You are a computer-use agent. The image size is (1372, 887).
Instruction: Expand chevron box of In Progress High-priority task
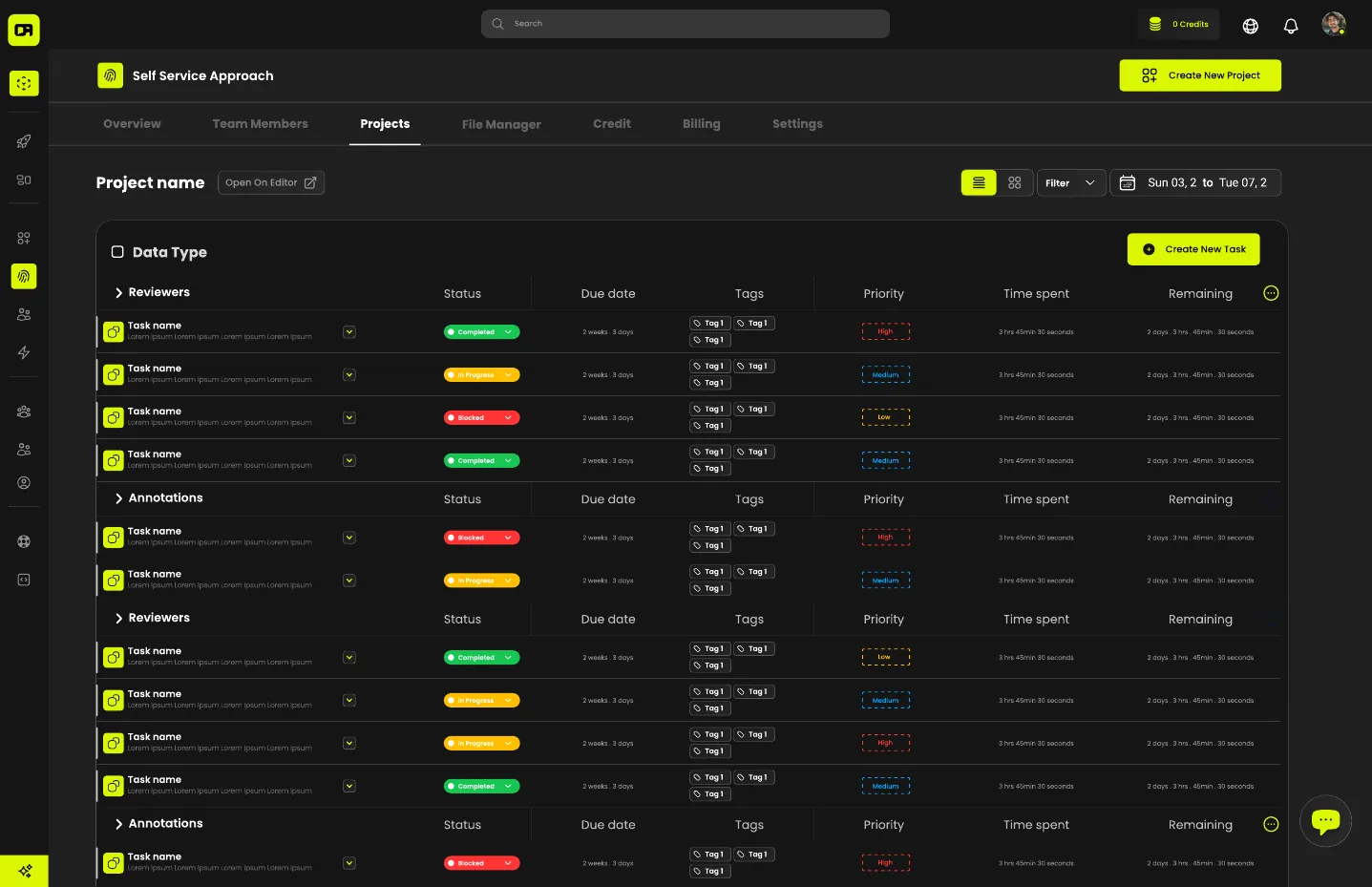click(x=349, y=743)
